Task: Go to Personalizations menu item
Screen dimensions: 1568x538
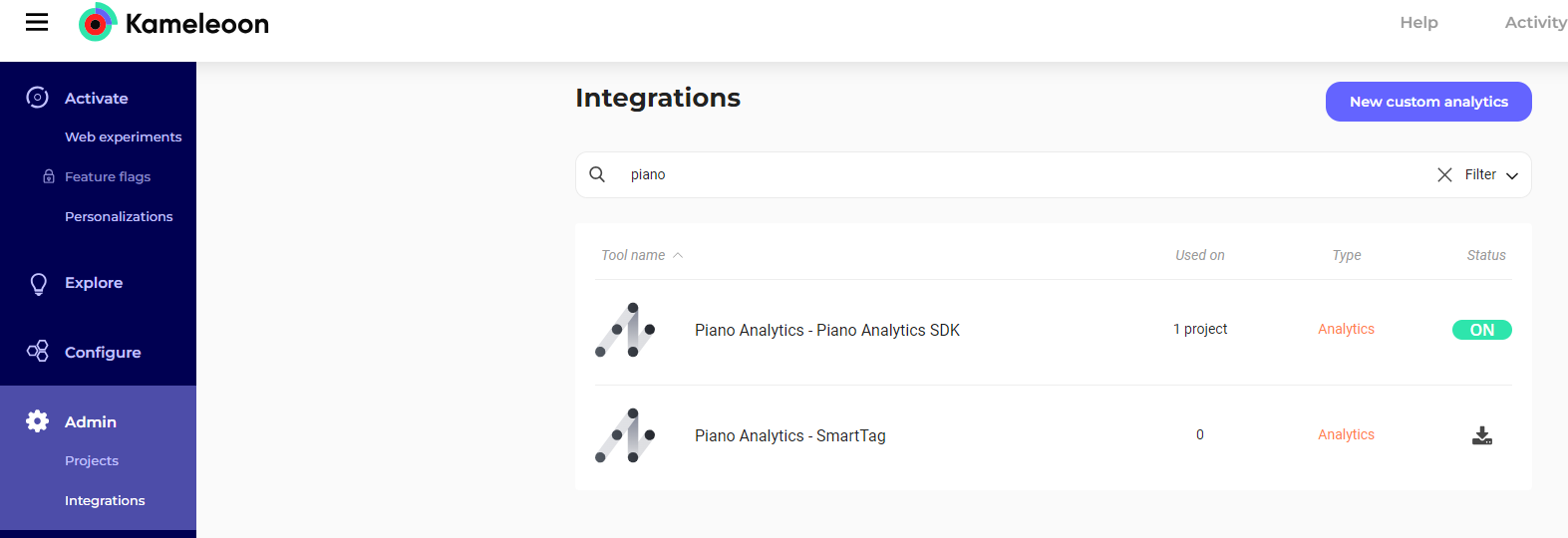Action: (x=119, y=216)
